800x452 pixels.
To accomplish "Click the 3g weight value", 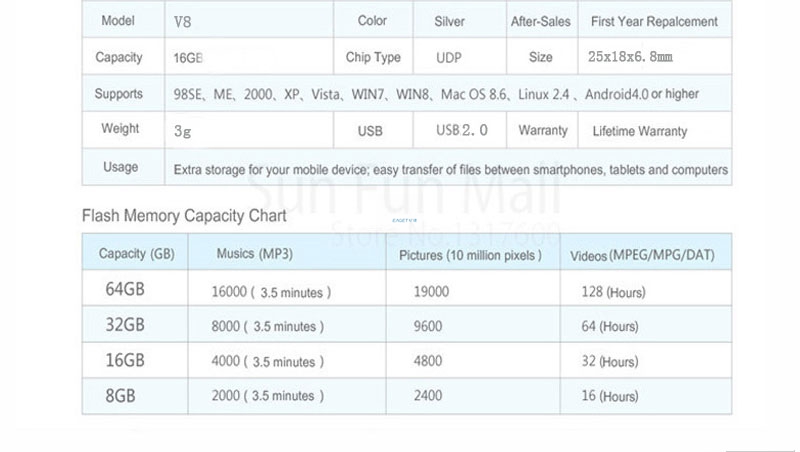I will coord(182,131).
